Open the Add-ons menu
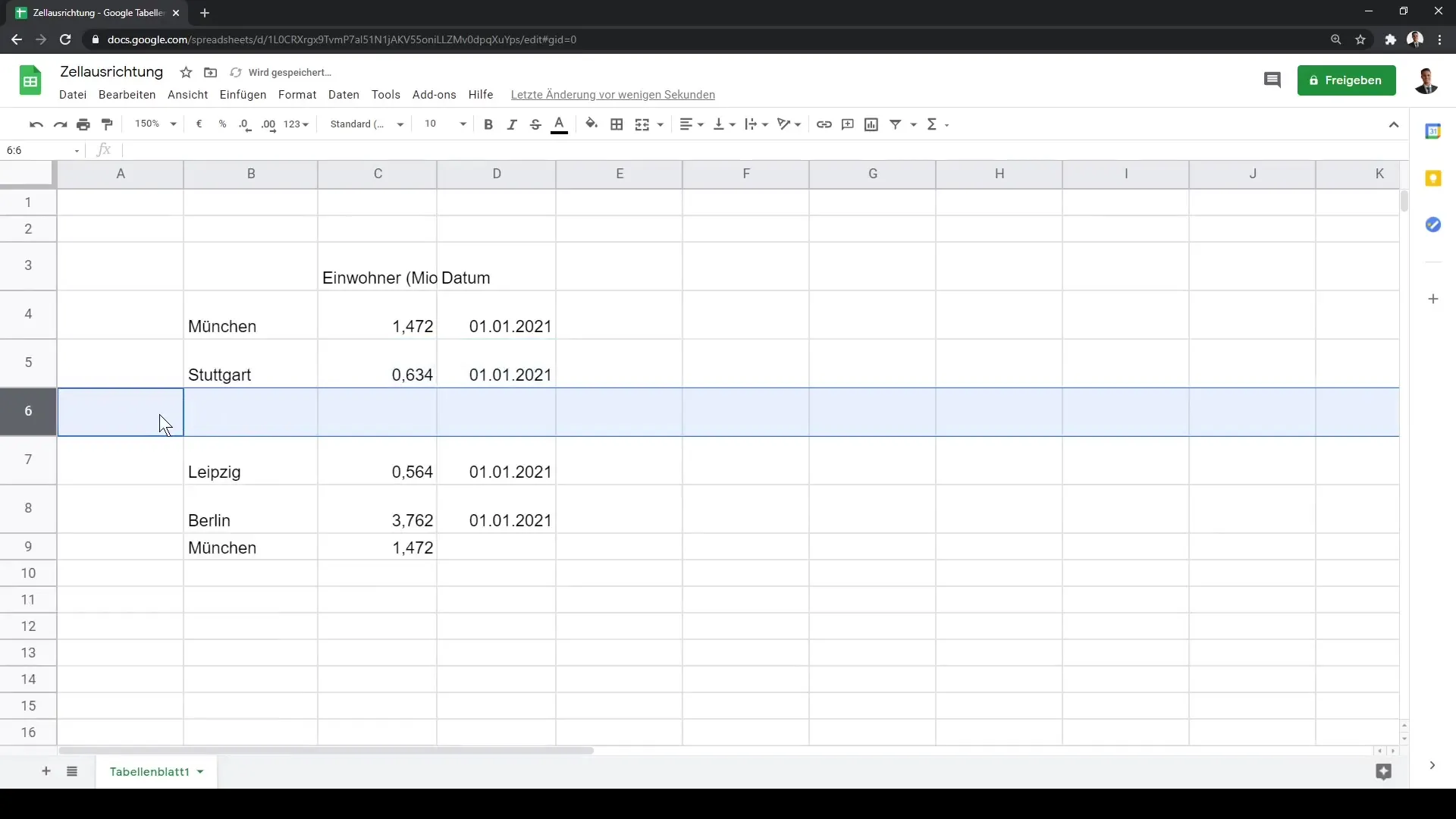 pos(435,95)
